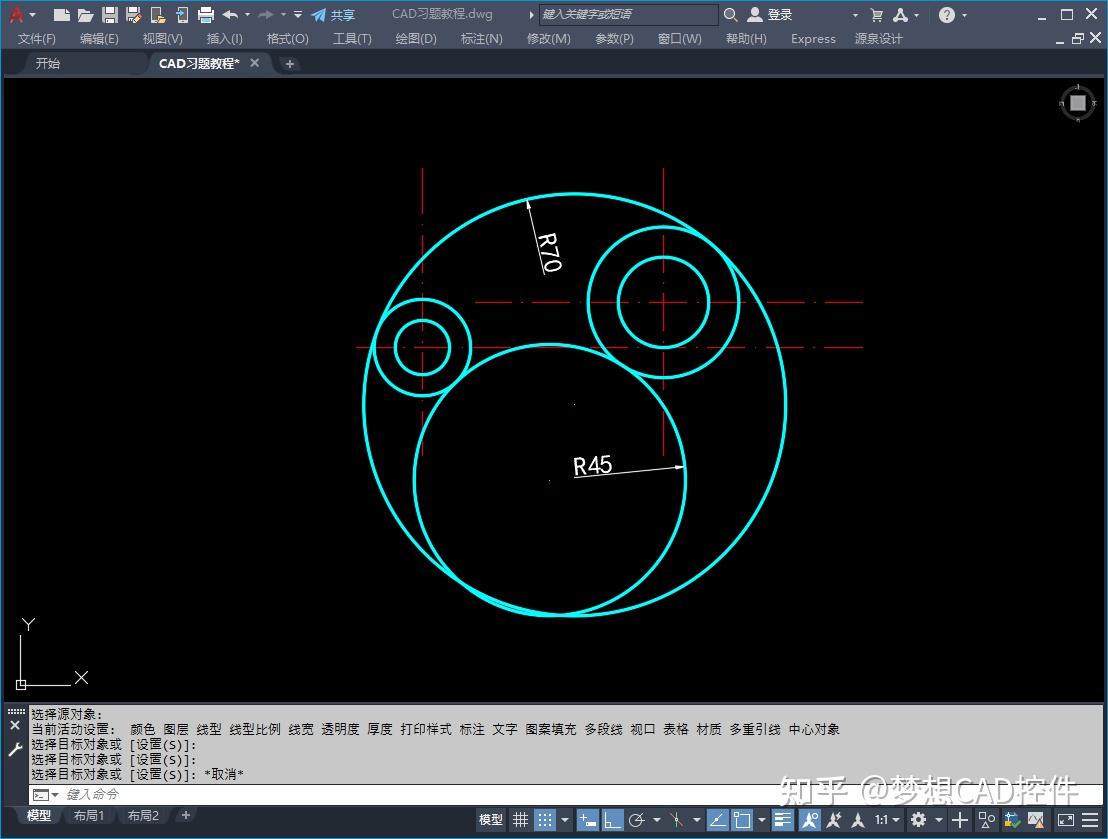
Task: Click the Open file folder icon
Action: [86, 15]
